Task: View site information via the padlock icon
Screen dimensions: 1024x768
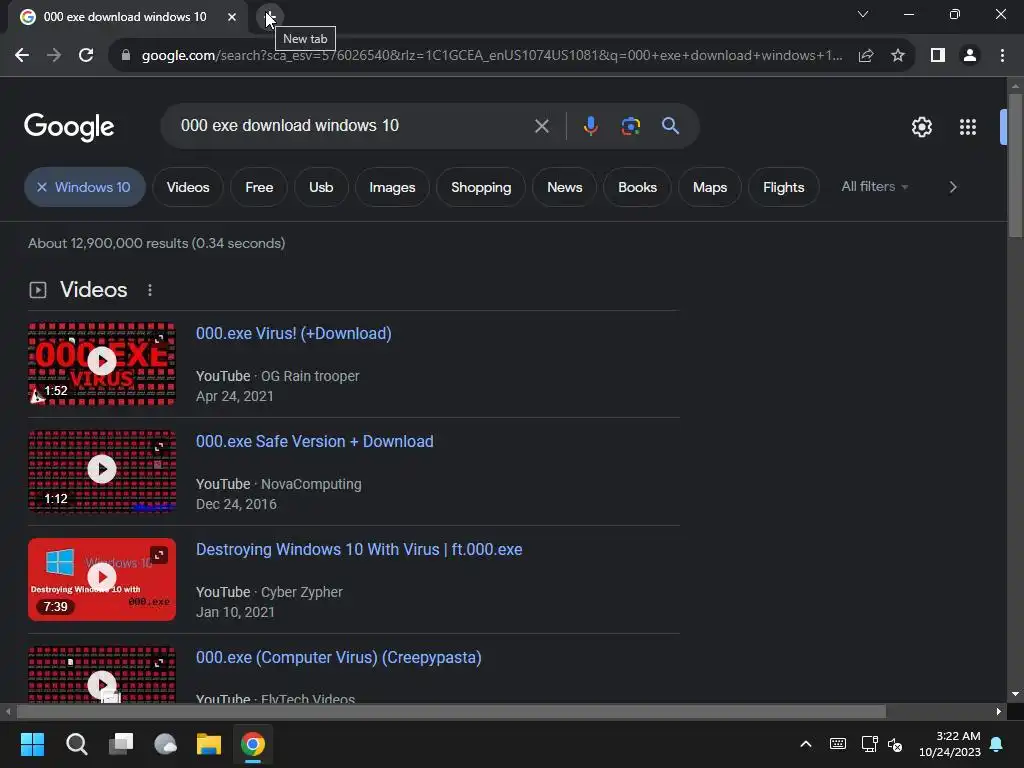Action: (x=125, y=56)
